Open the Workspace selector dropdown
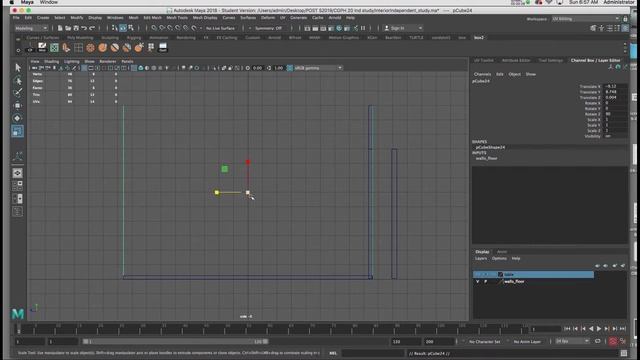This screenshot has width=640, height=360. (585, 19)
